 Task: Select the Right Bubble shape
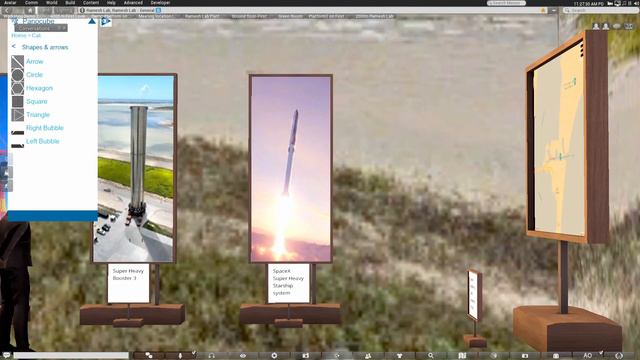coord(44,128)
